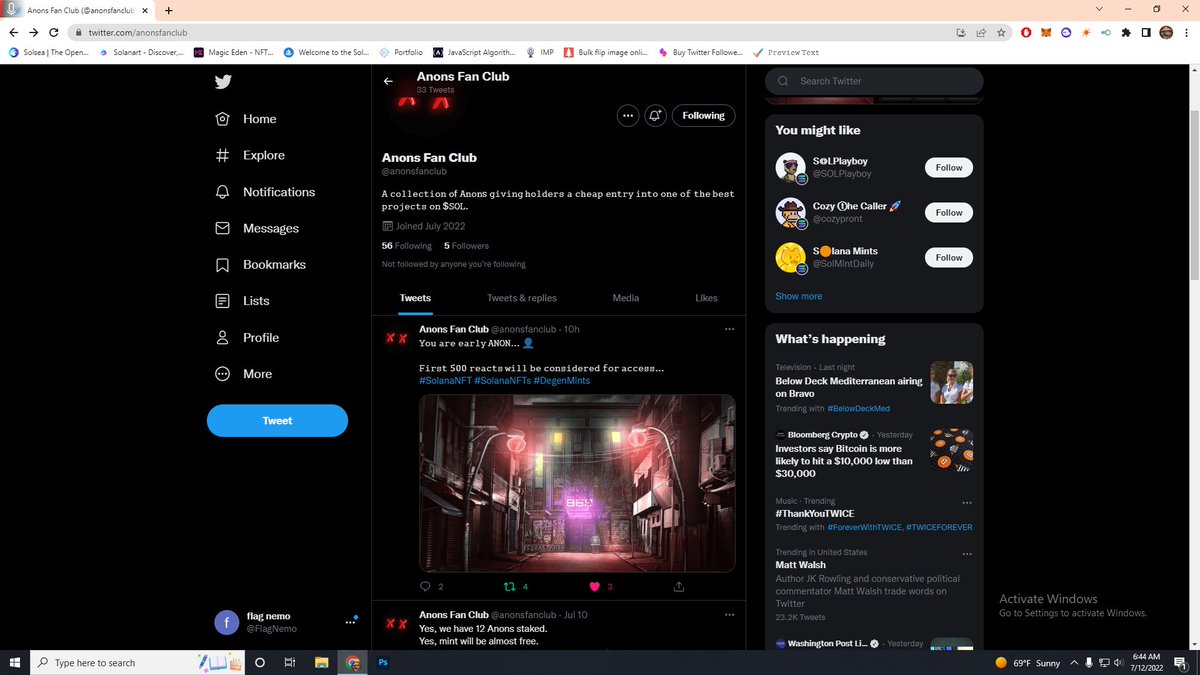The image size is (1200, 675).
Task: Share the 'You are early ANON' tweet
Action: (679, 586)
